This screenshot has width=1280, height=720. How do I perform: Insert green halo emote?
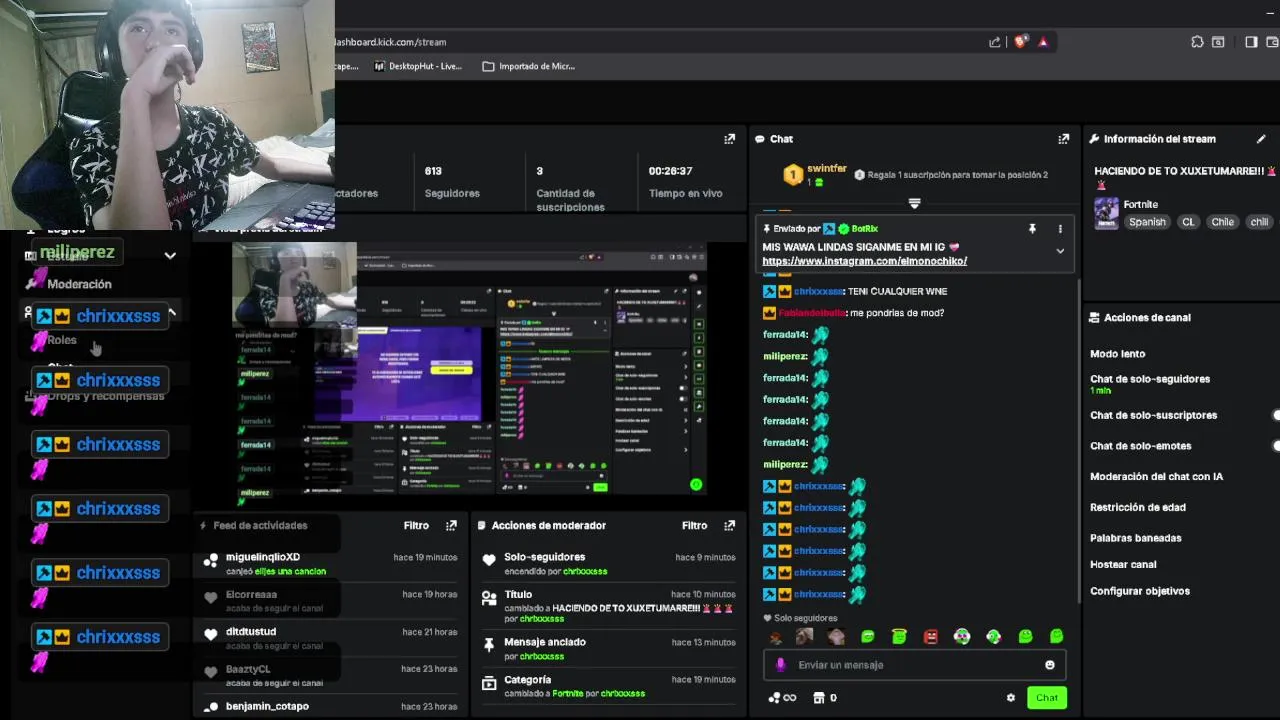899,637
